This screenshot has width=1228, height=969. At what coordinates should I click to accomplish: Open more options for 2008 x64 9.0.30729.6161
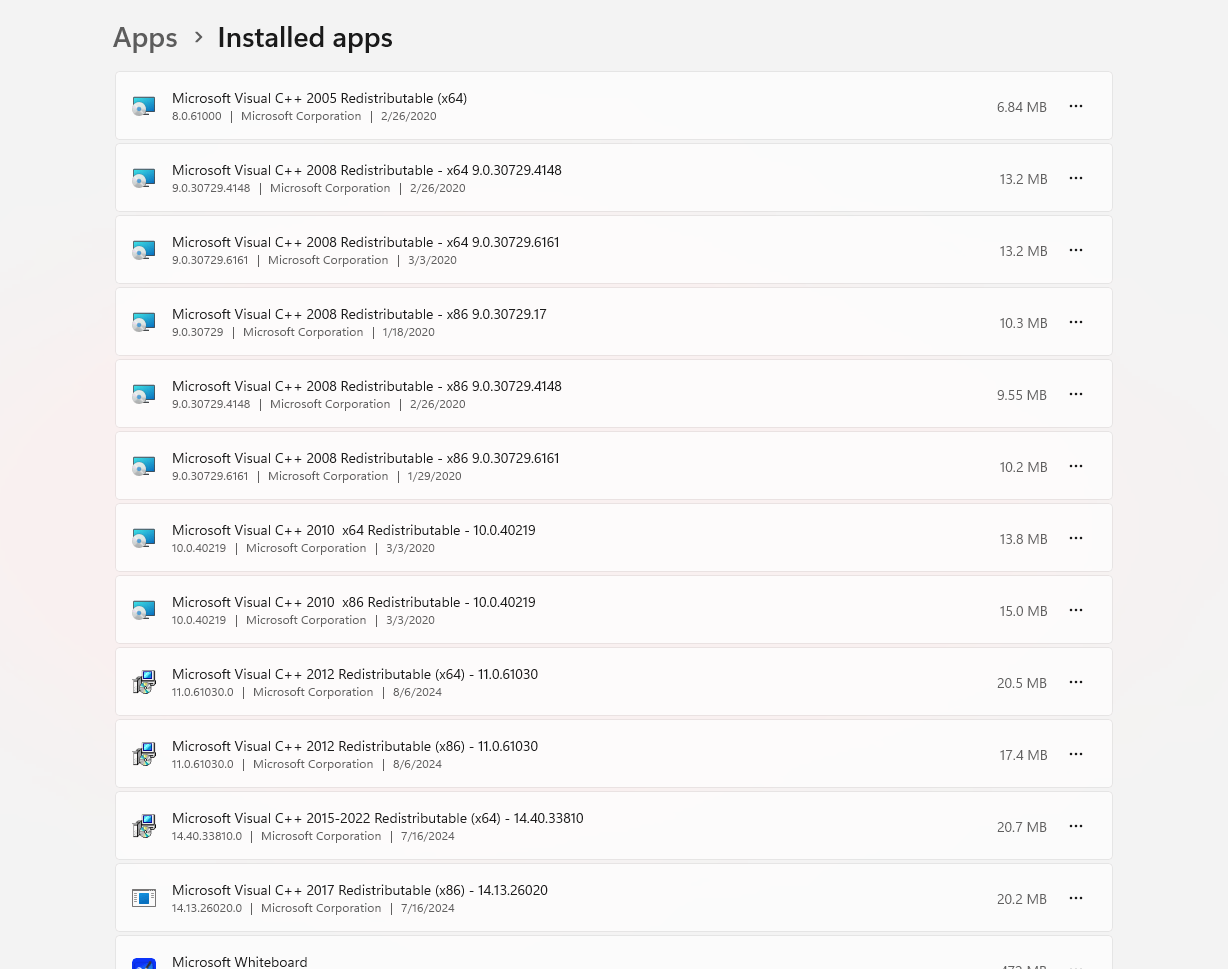click(x=1076, y=250)
